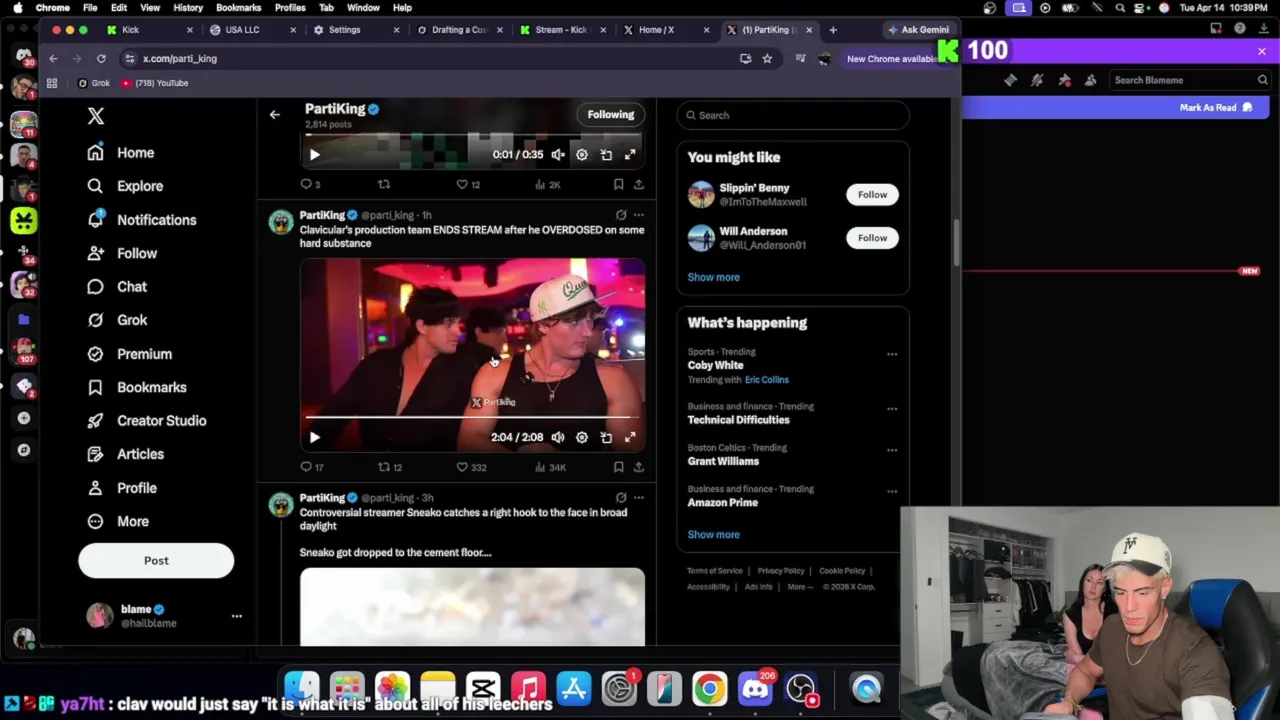Open the Explore page

pos(124,186)
